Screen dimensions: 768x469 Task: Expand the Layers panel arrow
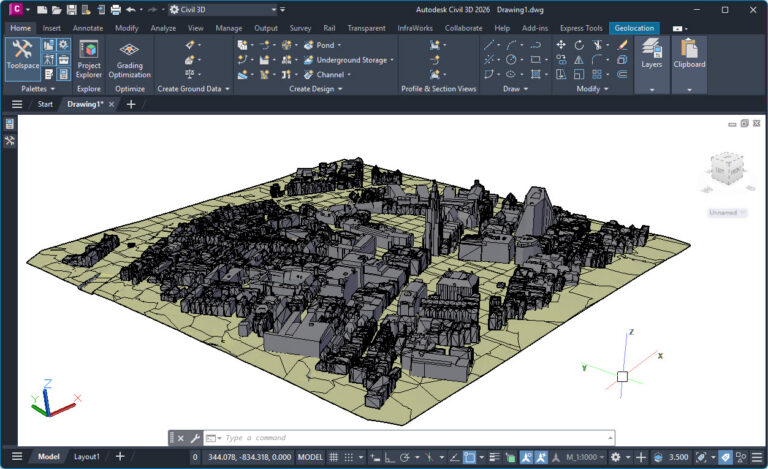[651, 90]
